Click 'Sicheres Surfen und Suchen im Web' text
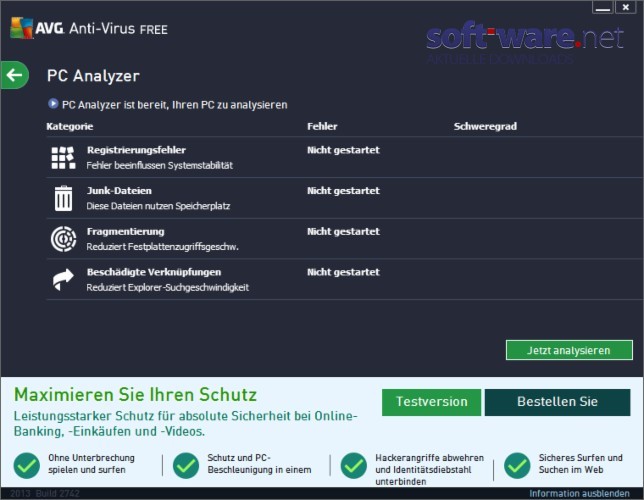 pyautogui.click(x=581, y=464)
